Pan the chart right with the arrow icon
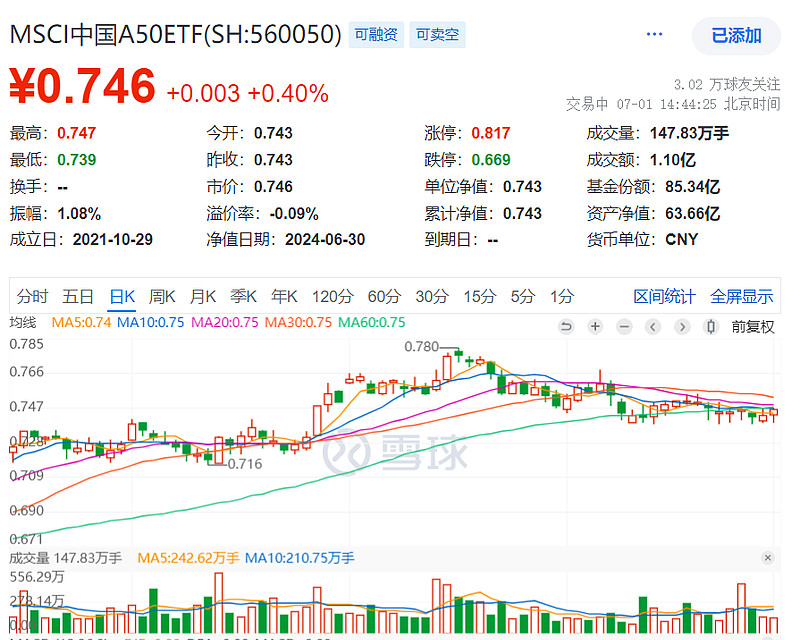This screenshot has width=800, height=640. 683,327
